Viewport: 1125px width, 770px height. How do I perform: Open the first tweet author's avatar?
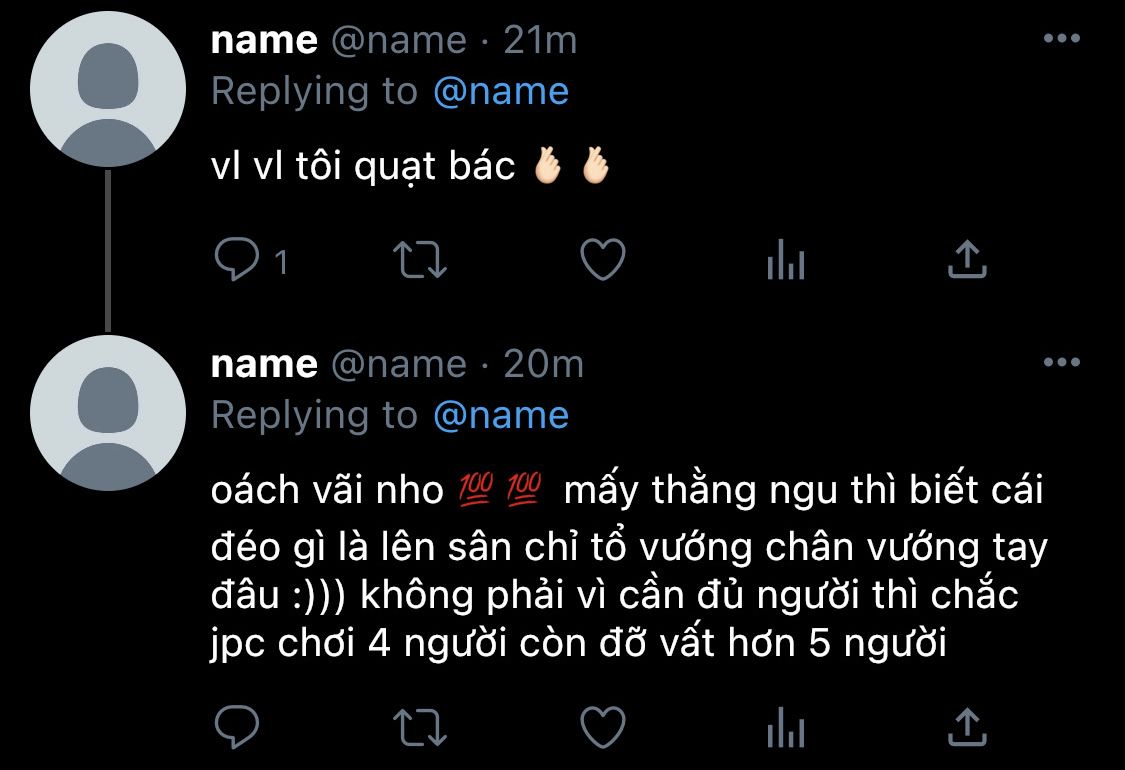pos(108,90)
